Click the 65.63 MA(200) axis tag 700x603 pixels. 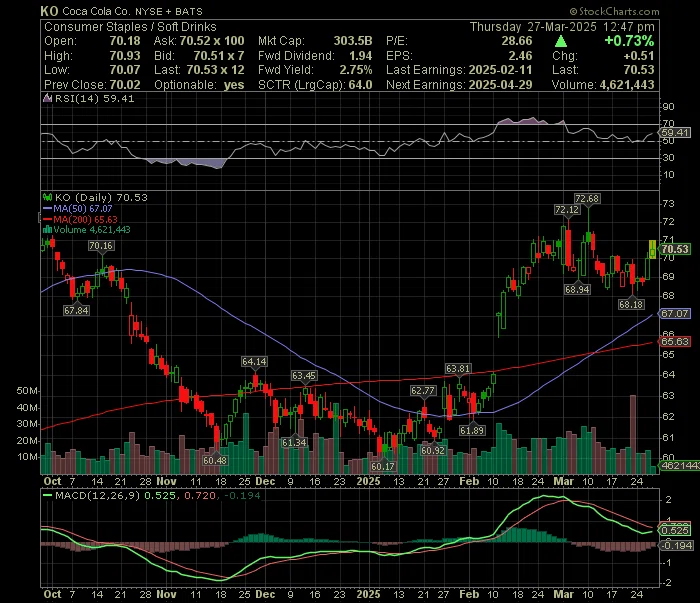(x=675, y=342)
